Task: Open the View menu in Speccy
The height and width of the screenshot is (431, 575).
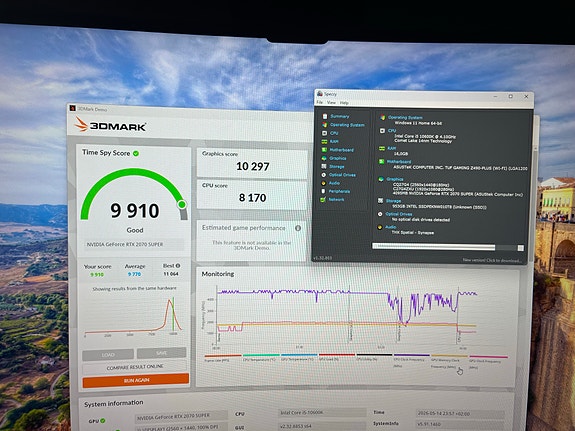Action: click(x=331, y=103)
